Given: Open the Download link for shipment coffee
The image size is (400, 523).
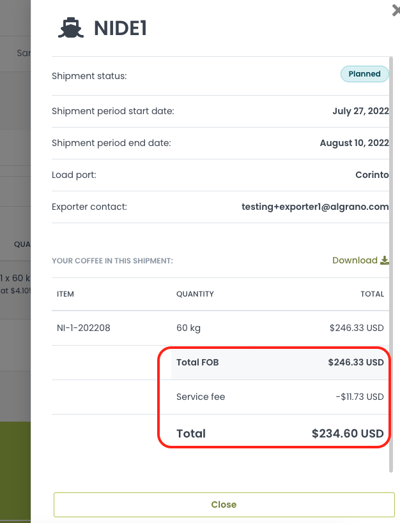Looking at the screenshot, I should (355, 260).
